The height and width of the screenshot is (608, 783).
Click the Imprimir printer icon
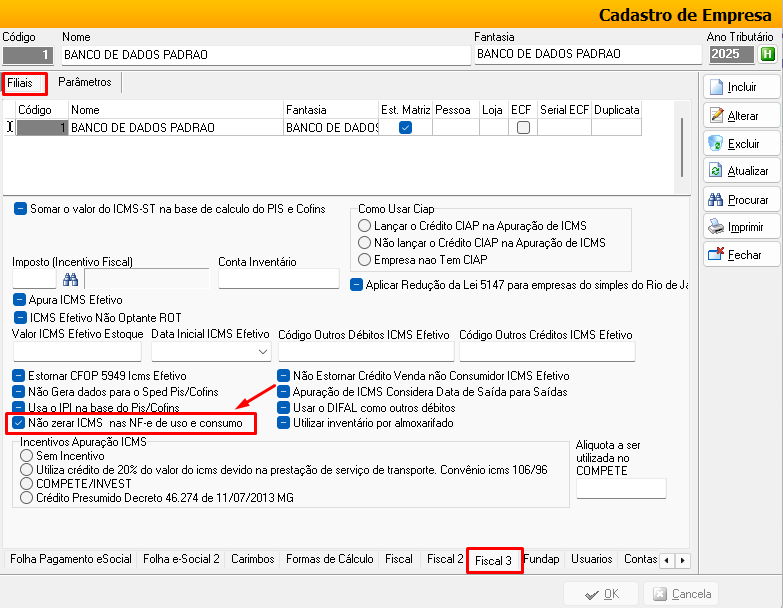[x=716, y=227]
